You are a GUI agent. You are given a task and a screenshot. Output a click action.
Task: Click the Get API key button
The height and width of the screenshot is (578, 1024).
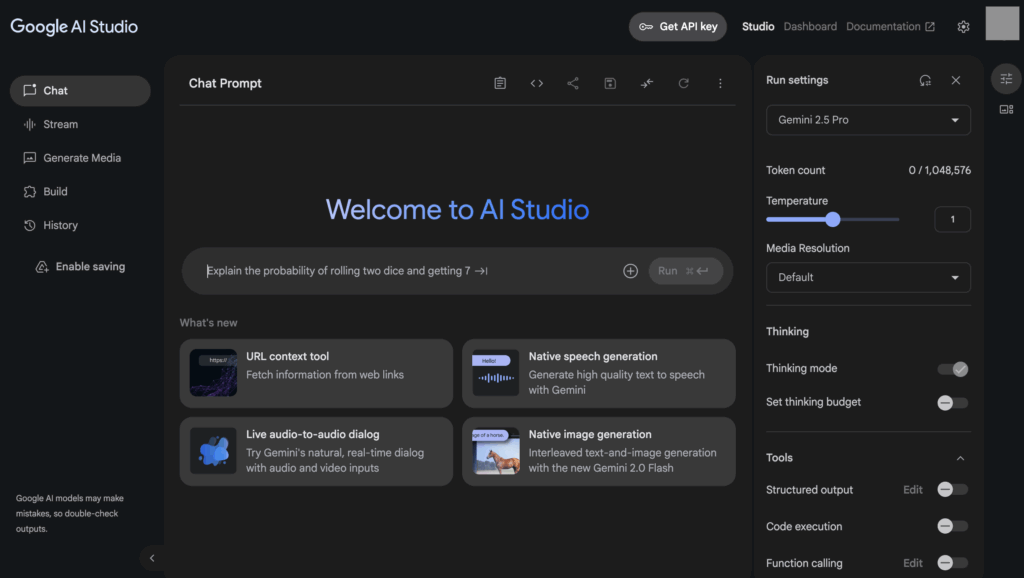pos(678,27)
